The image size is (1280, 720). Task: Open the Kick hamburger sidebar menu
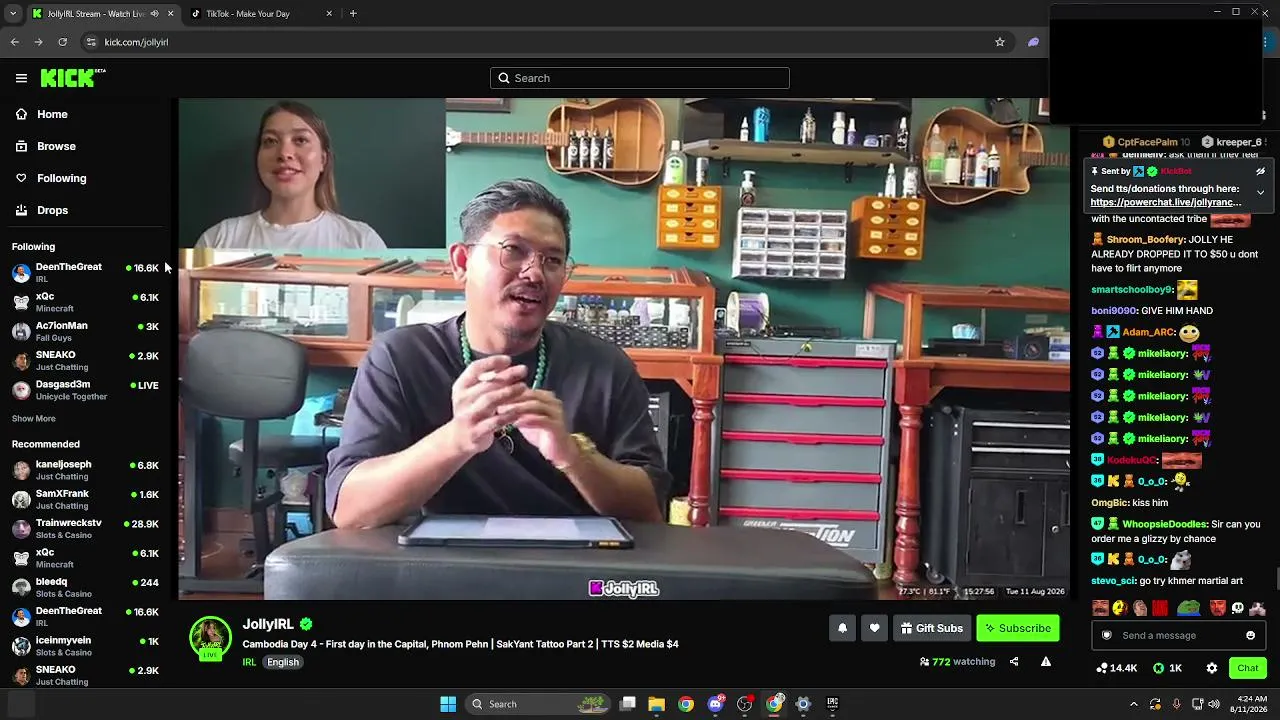(x=21, y=78)
